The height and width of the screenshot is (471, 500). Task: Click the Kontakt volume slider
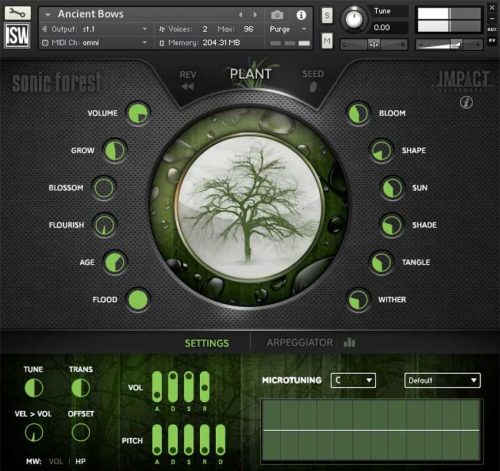(449, 44)
